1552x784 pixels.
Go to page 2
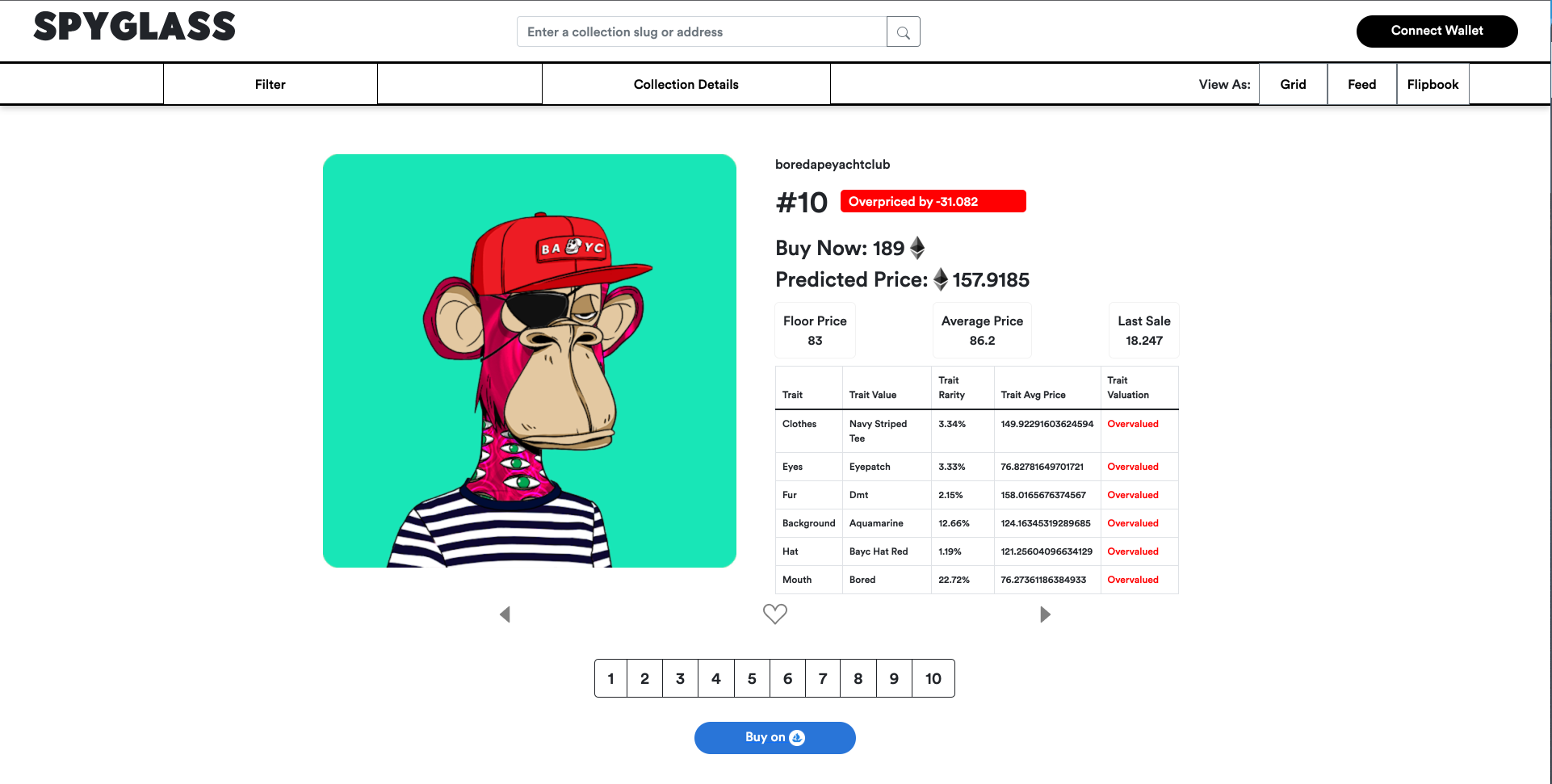point(645,678)
